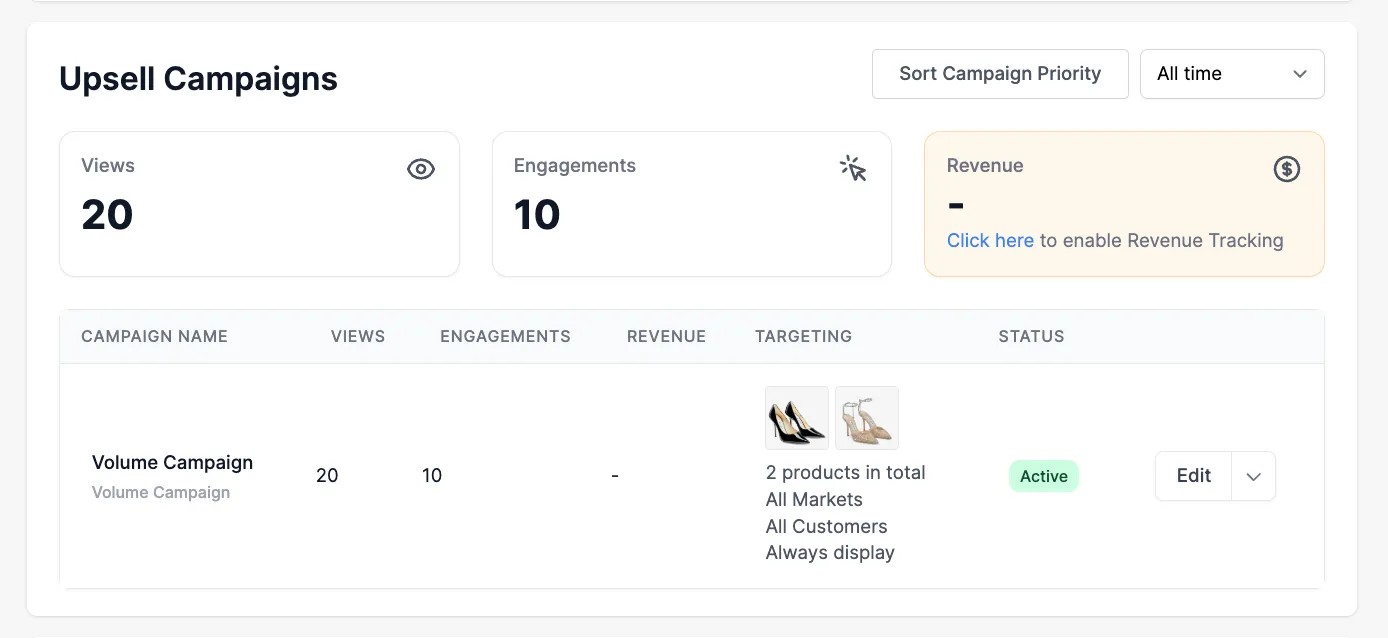Expand the chevron next to Edit button

pos(1253,476)
